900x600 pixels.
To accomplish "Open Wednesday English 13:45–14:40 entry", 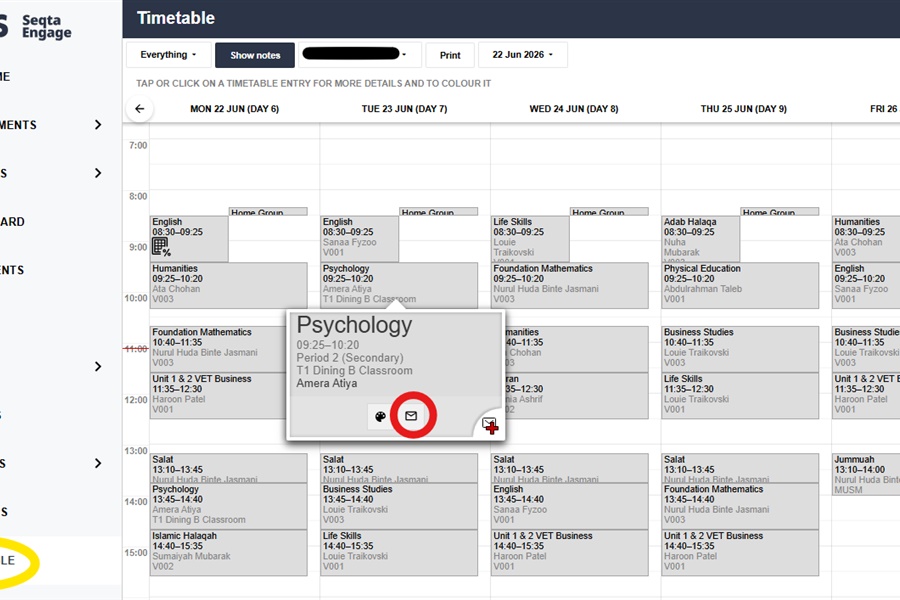I will pos(570,506).
